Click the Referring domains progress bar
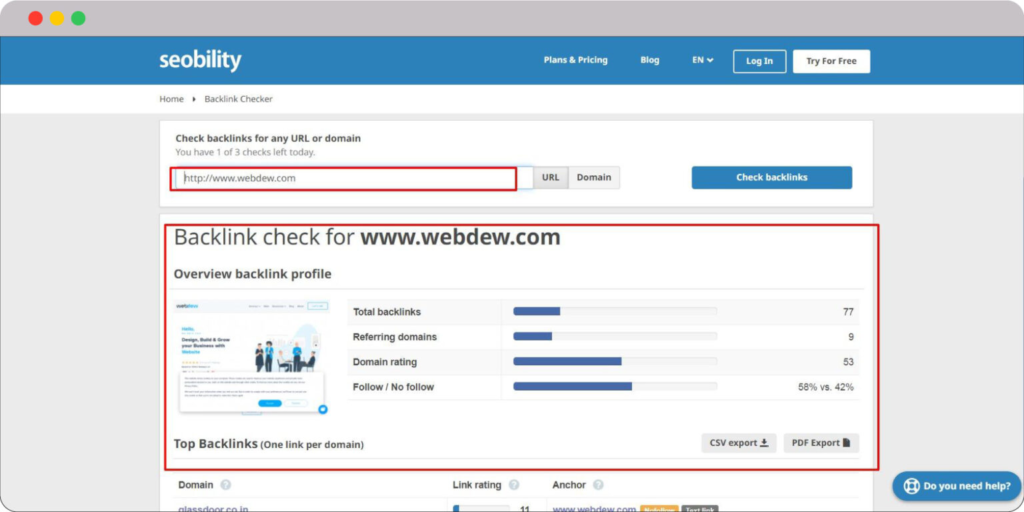The height and width of the screenshot is (512, 1024). pos(615,336)
